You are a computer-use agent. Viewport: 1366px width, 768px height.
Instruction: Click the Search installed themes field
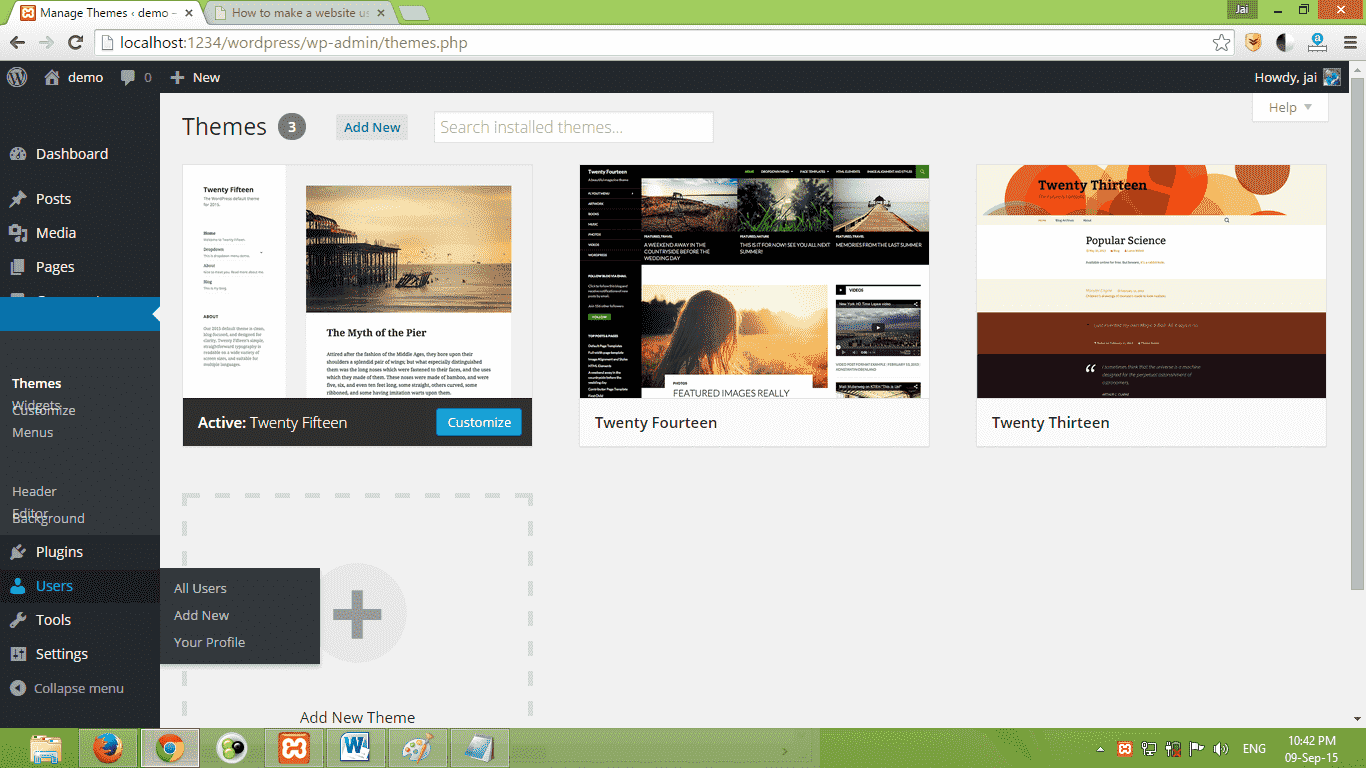point(573,127)
